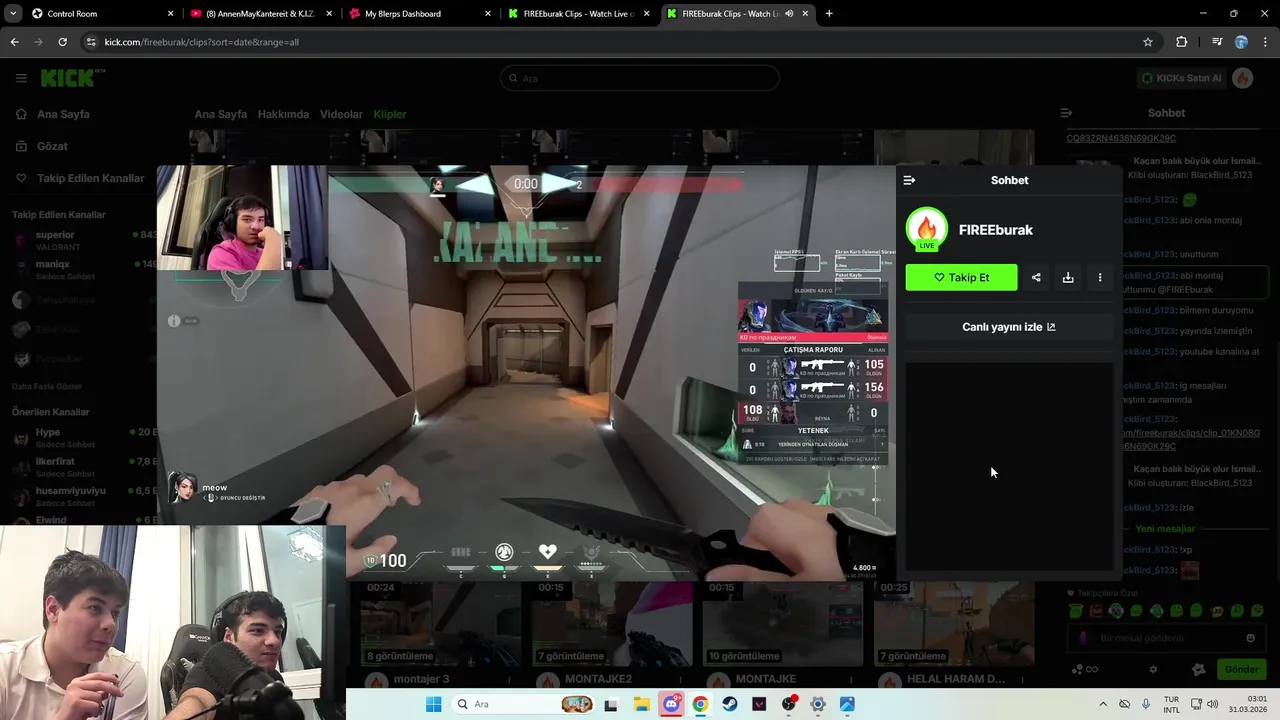Open Chrome extensions puzzle icon

[1182, 42]
